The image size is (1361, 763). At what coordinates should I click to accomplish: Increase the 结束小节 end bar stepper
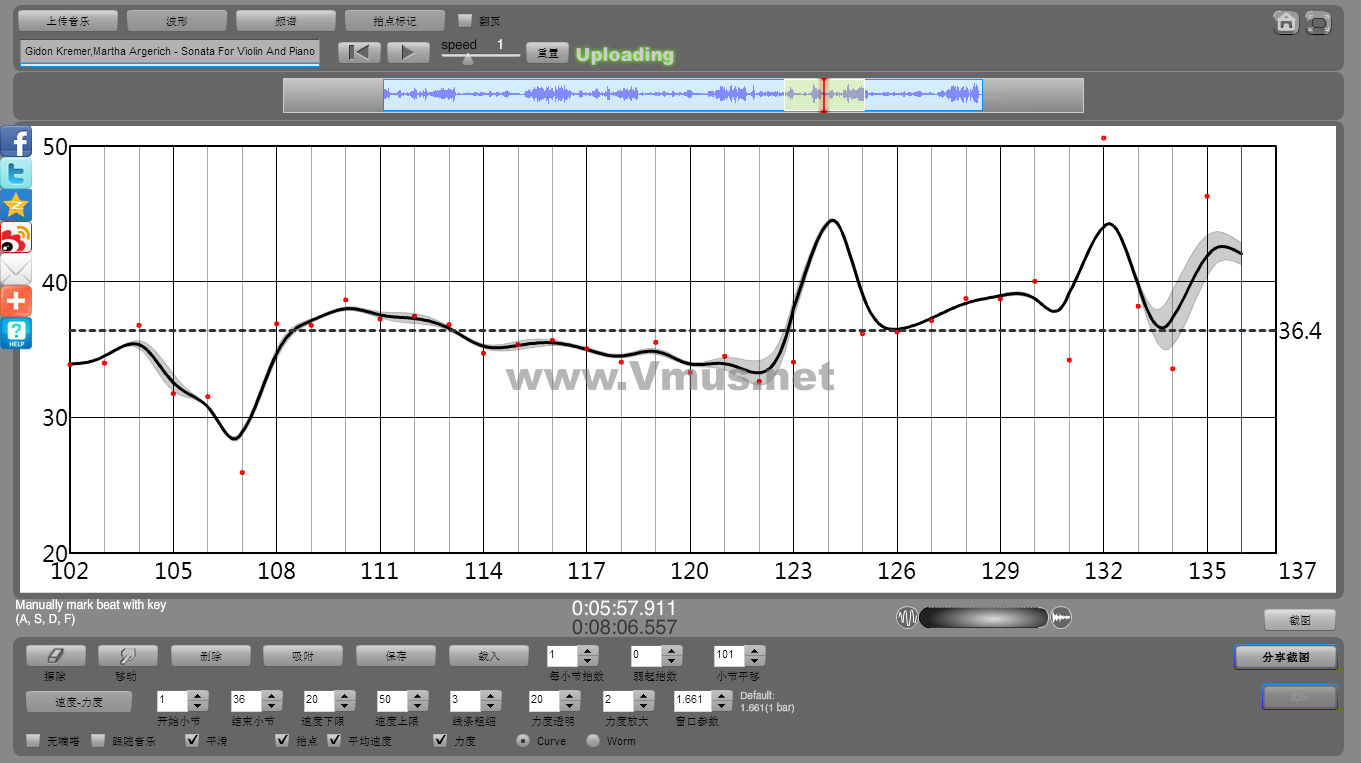270,695
